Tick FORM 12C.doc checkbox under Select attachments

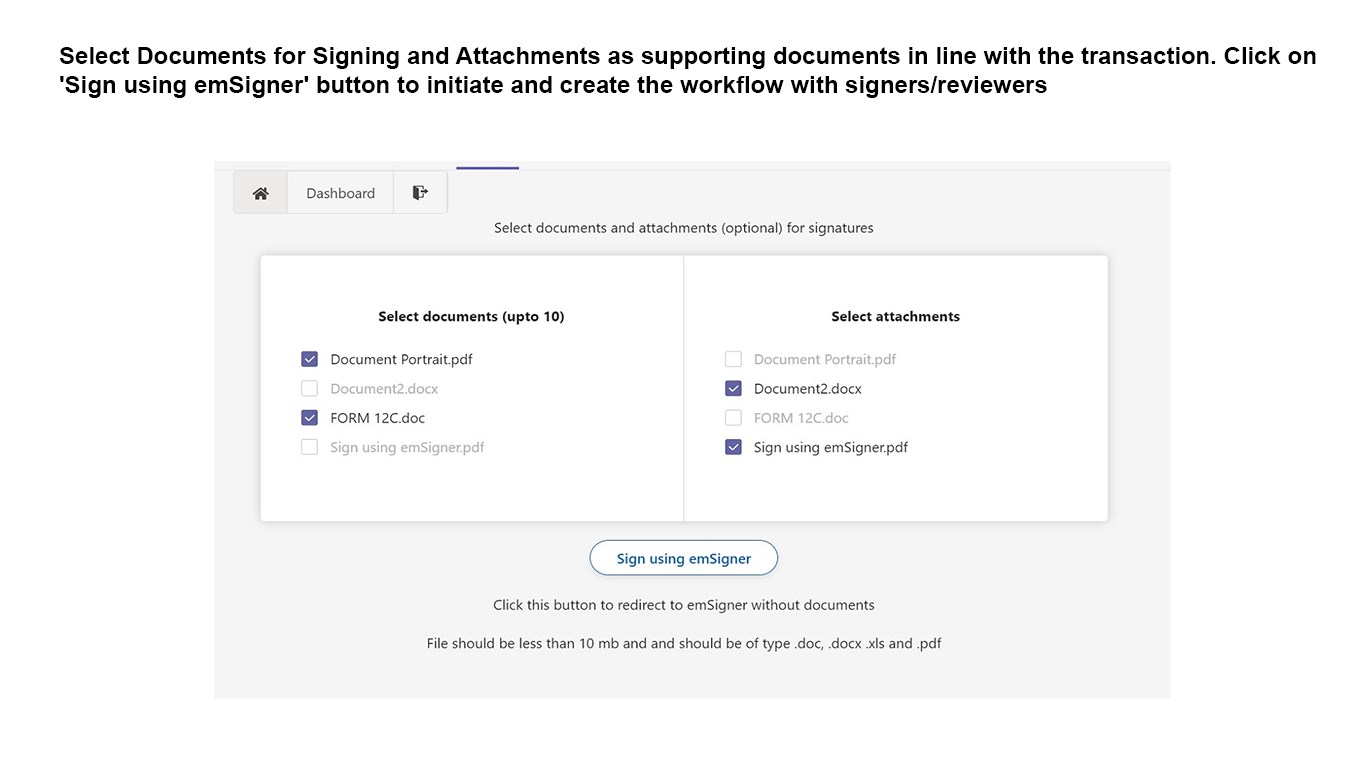click(733, 418)
